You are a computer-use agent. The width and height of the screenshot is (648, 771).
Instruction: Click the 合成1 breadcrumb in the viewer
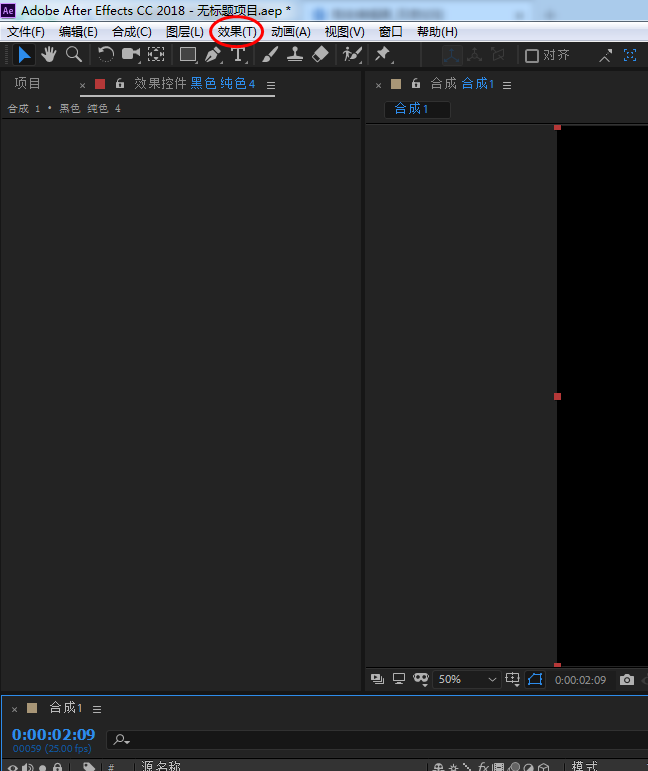click(x=412, y=109)
